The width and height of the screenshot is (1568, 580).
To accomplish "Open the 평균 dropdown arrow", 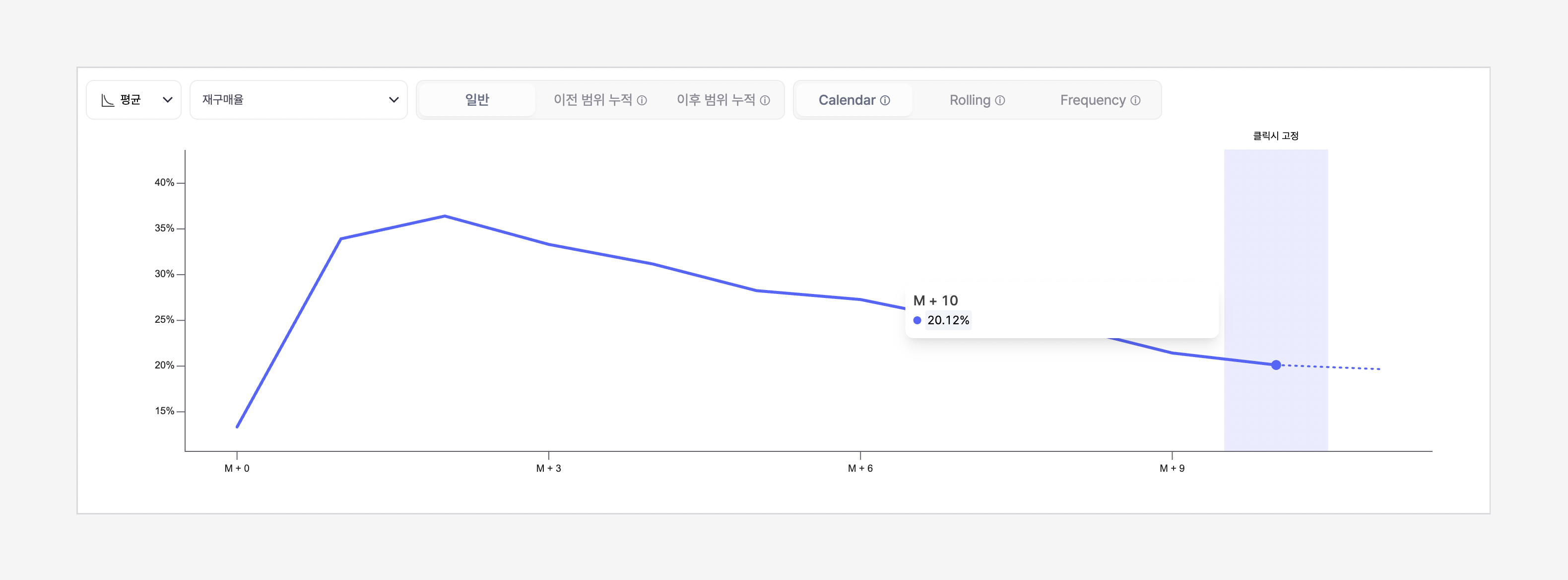I will click(167, 100).
